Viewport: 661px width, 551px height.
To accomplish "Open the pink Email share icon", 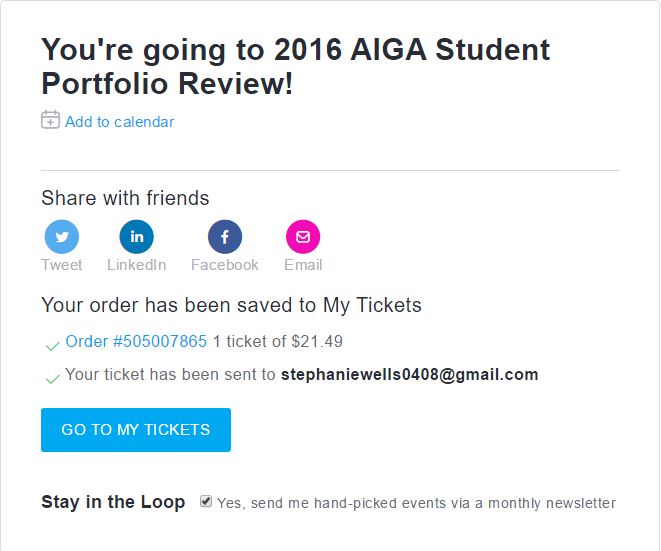I will click(303, 237).
